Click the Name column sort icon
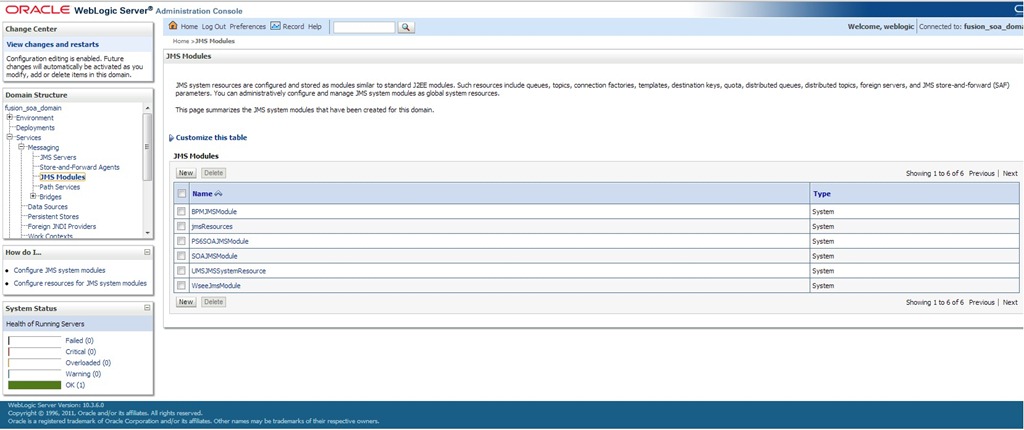The width and height of the screenshot is (1024, 430). click(x=218, y=194)
